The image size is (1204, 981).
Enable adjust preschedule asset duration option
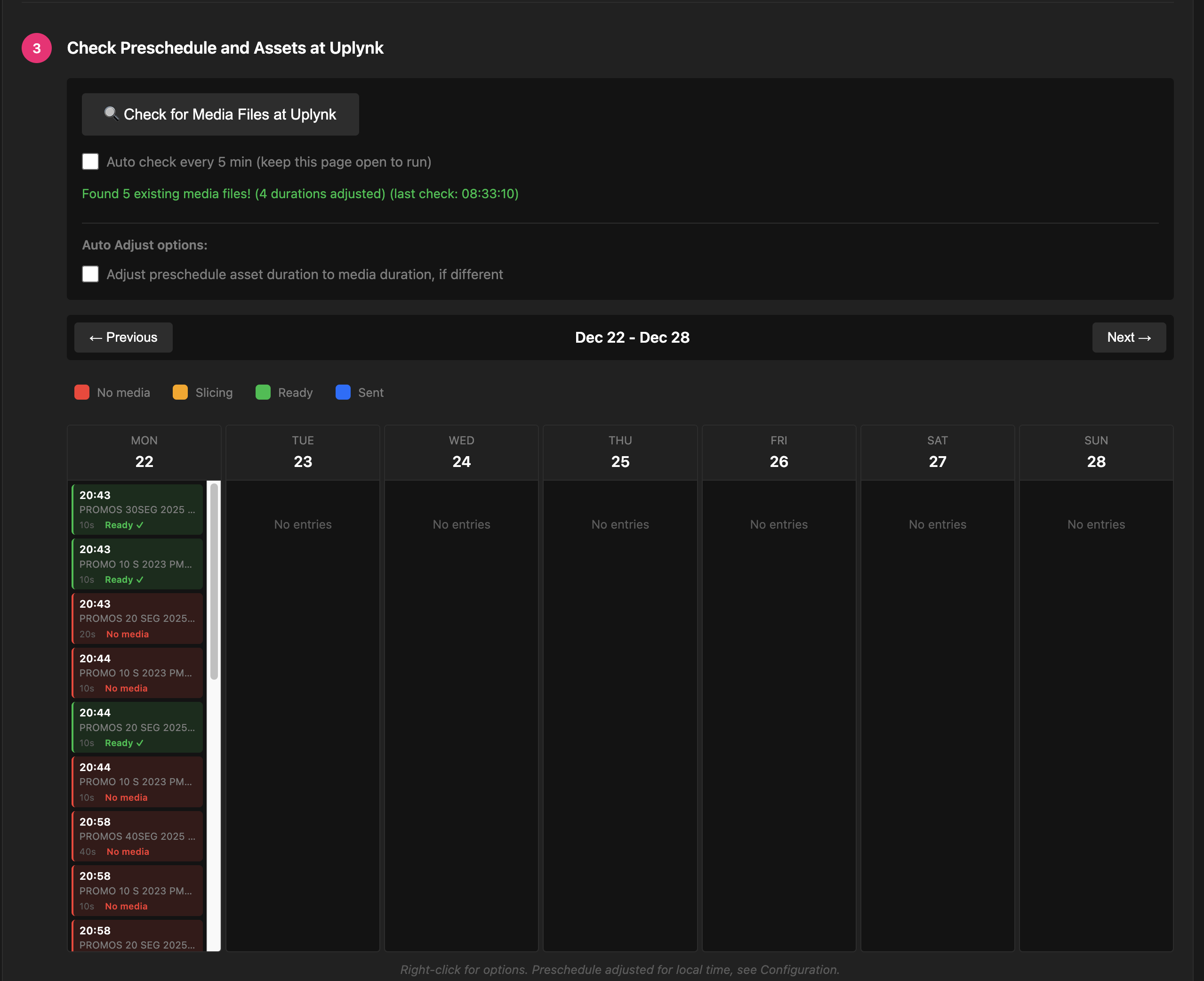pos(90,274)
